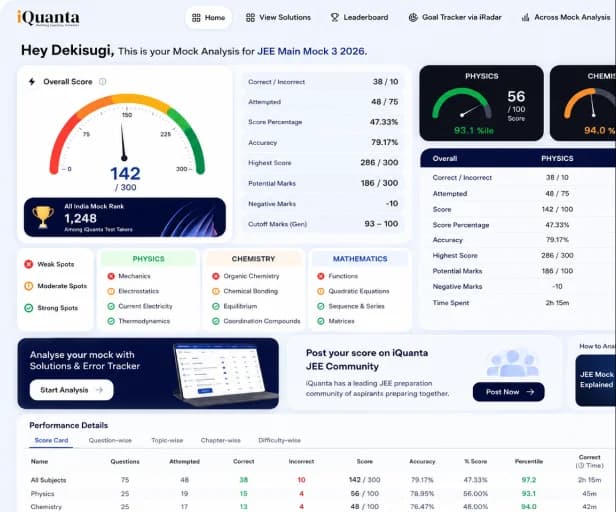The height and width of the screenshot is (512, 616).
Task: Click the Goal Tracker radar icon
Action: (413, 18)
